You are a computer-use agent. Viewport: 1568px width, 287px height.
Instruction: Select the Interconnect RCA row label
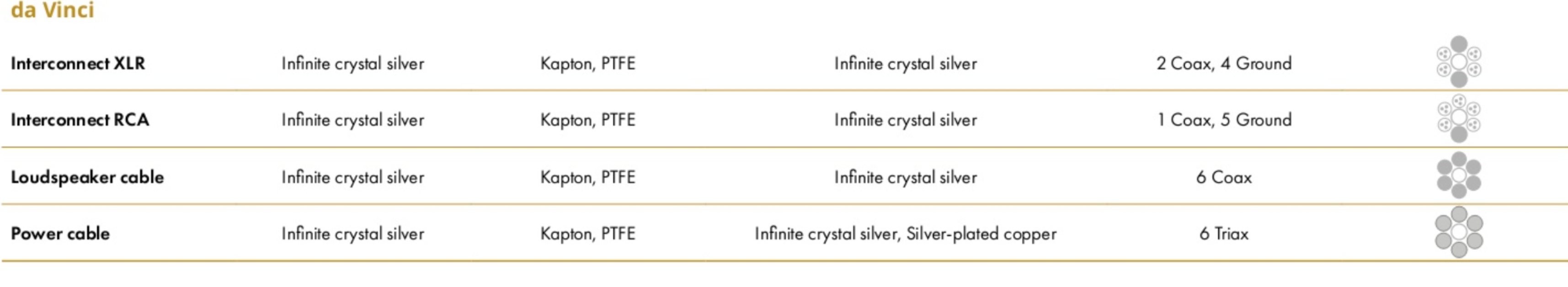click(80, 120)
